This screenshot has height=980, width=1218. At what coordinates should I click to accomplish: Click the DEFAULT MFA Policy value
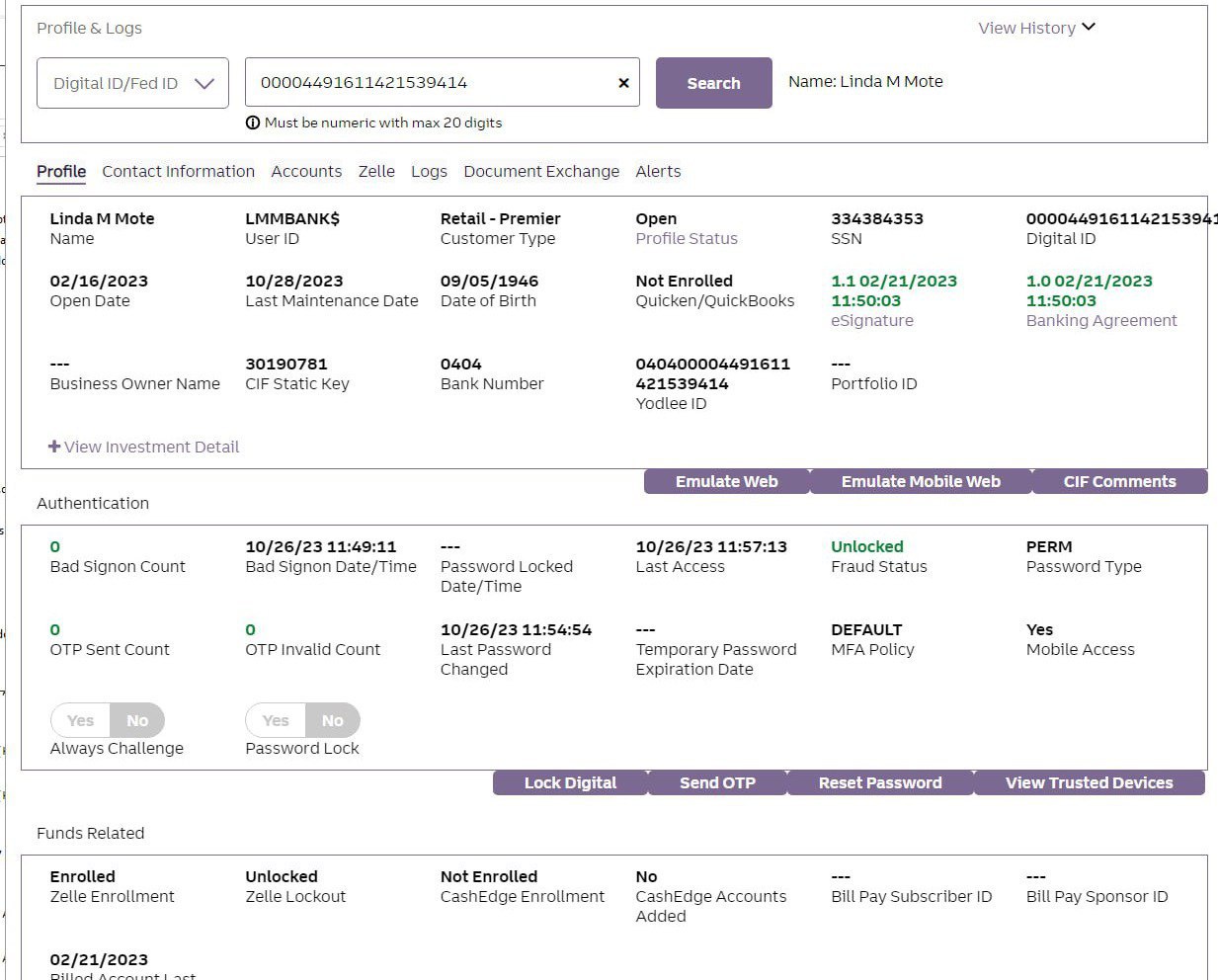[x=866, y=629]
